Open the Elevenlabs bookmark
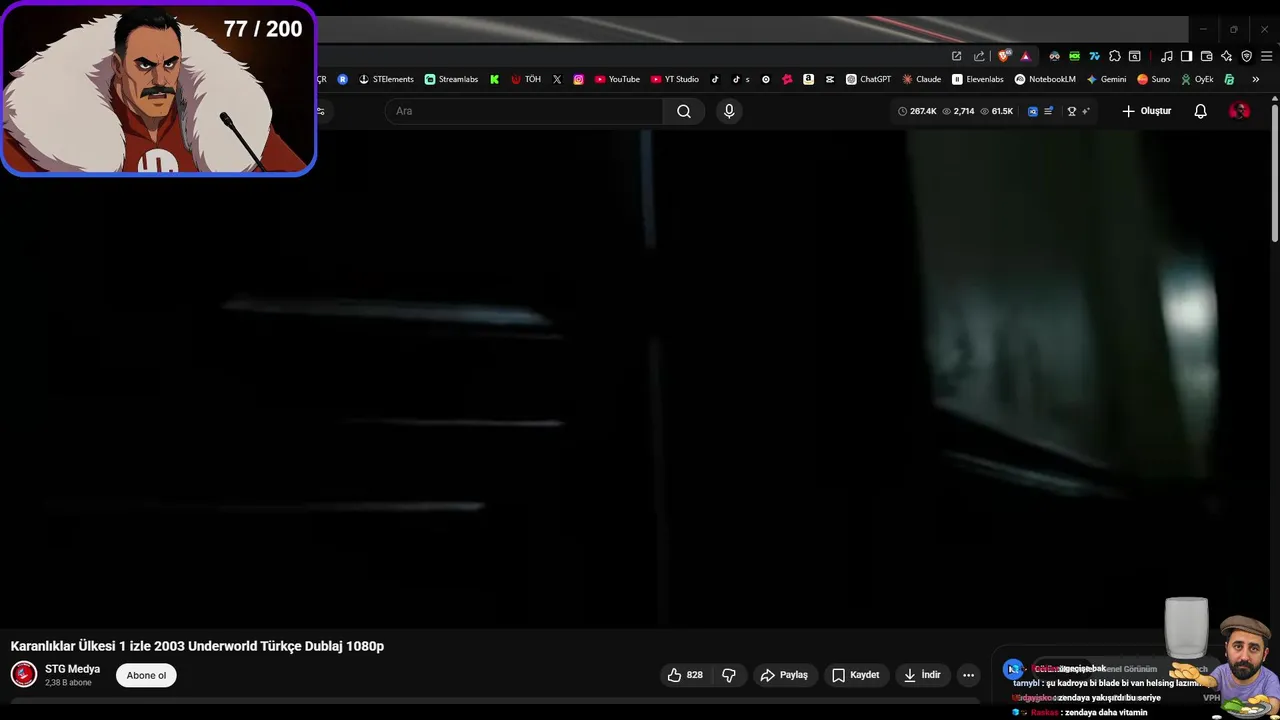 click(978, 79)
